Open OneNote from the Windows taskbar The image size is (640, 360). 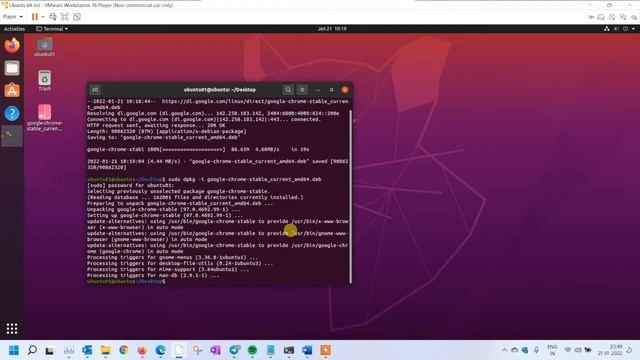(x=216, y=350)
